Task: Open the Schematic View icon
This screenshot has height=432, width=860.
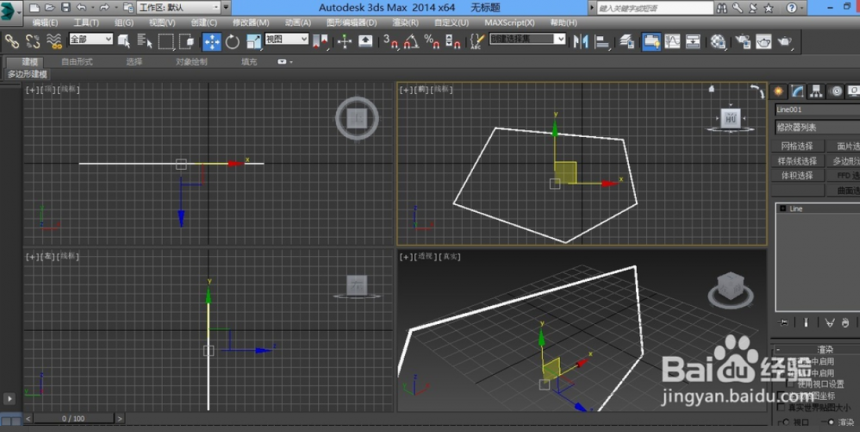Action: (693, 41)
